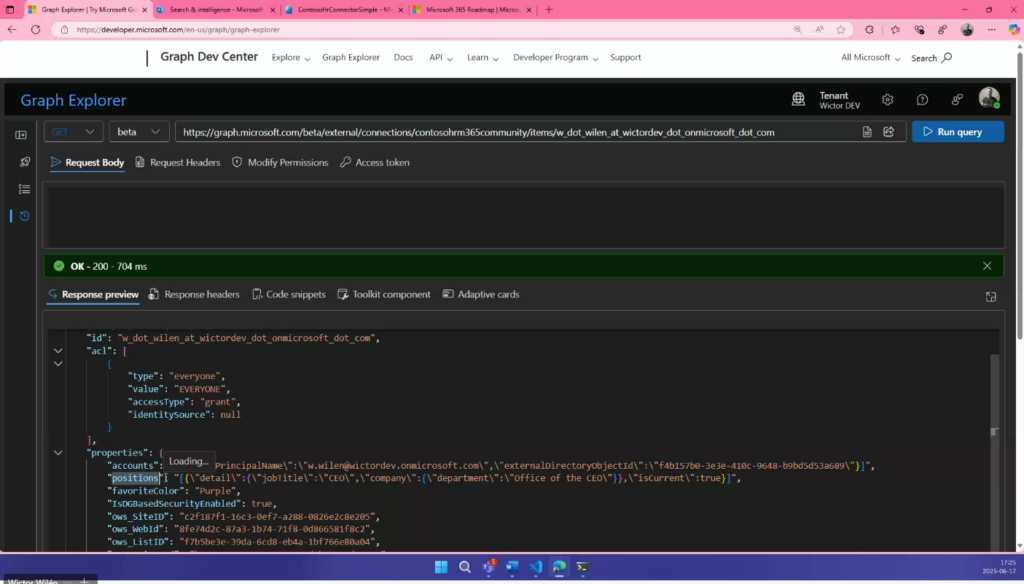Open the Read aloud icon in address bar
Image resolution: width=1024 pixels, height=584 pixels.
point(819,29)
